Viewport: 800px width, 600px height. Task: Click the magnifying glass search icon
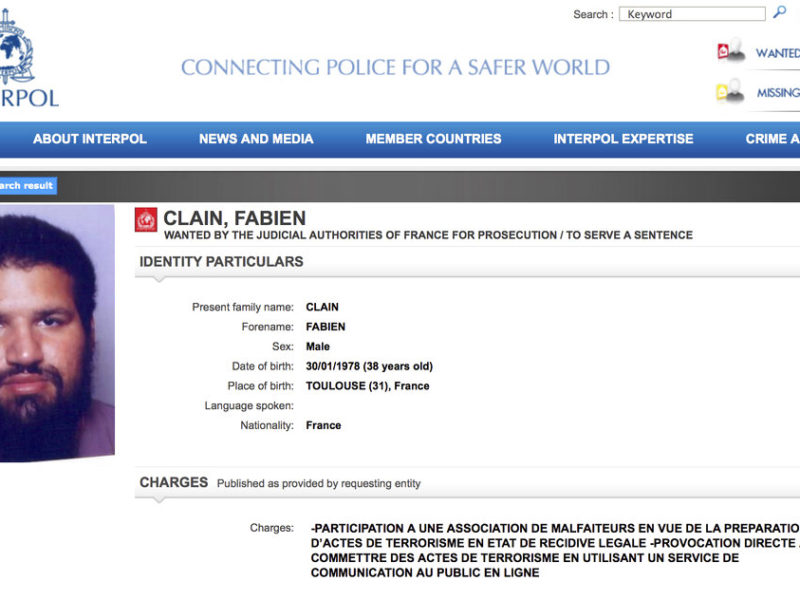coord(780,13)
